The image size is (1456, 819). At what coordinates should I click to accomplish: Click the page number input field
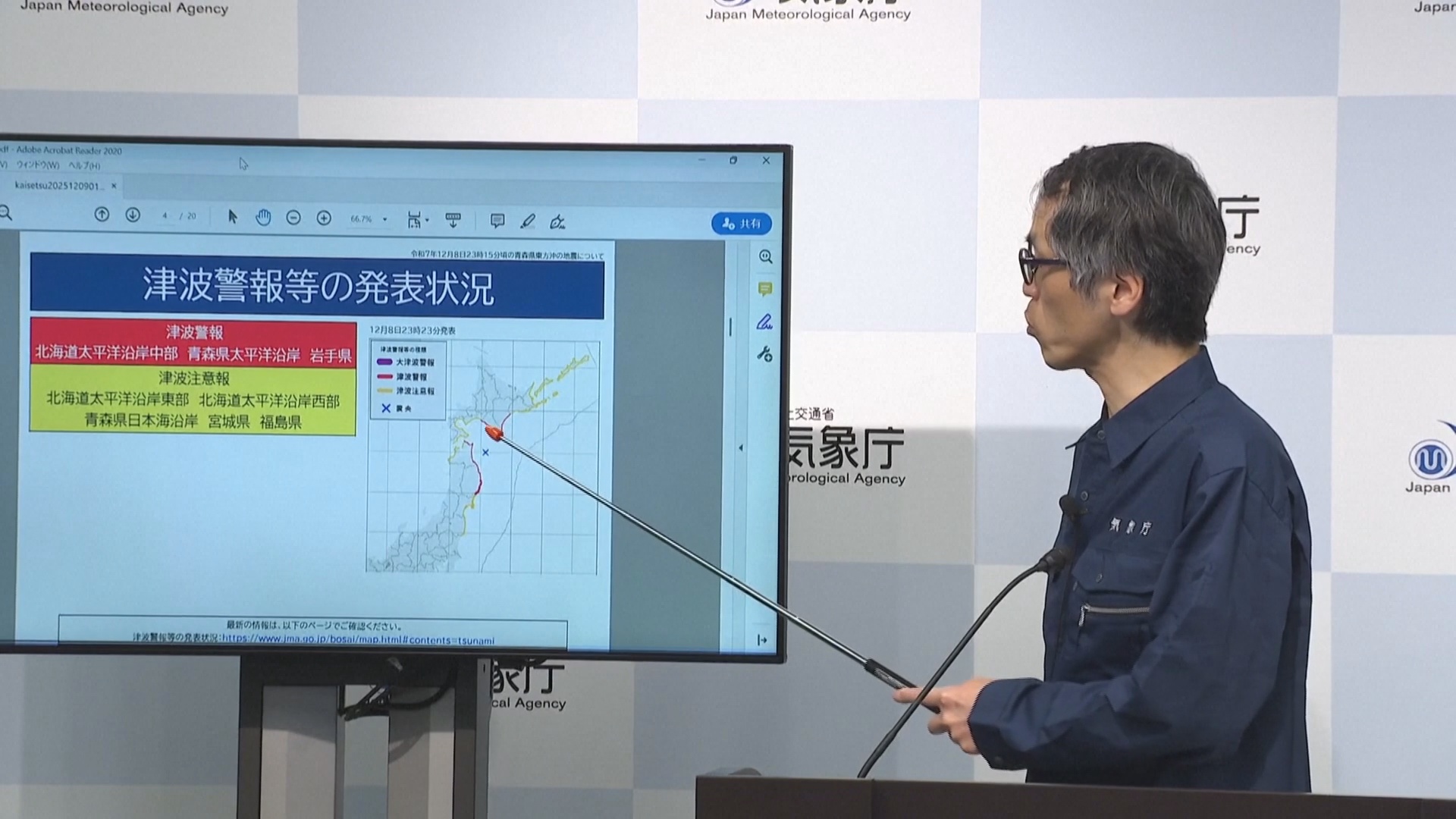click(x=165, y=216)
